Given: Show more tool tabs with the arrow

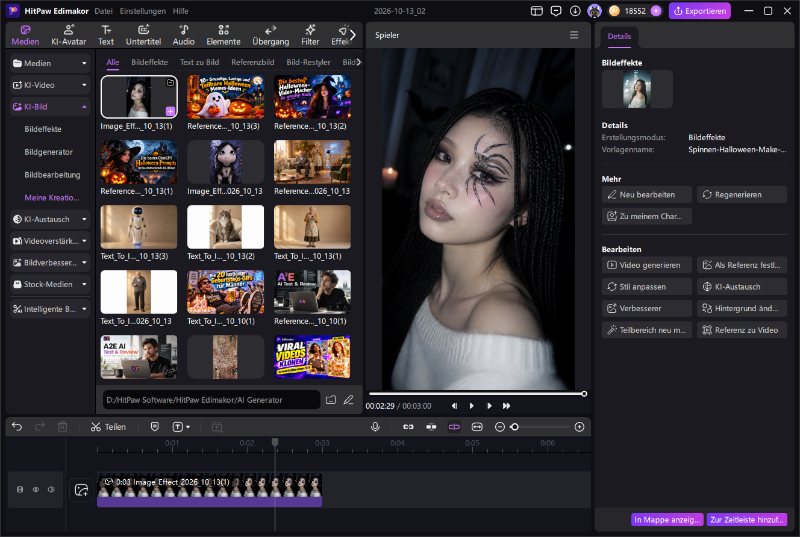Looking at the screenshot, I should coord(353,35).
